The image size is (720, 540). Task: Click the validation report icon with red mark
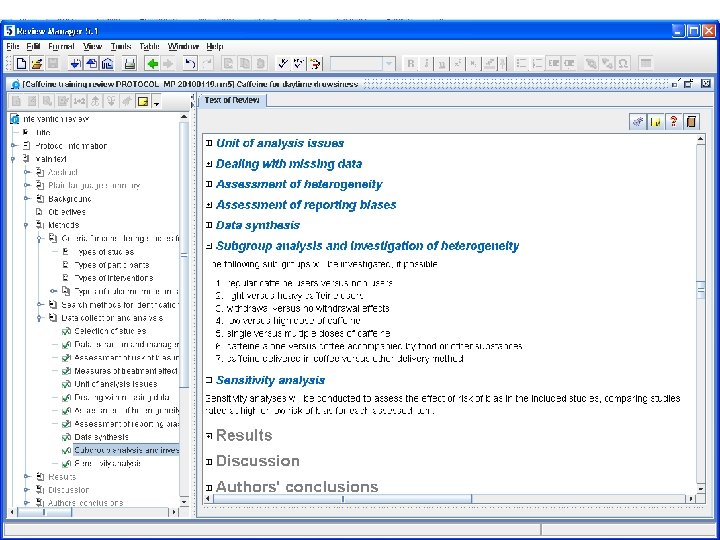click(x=315, y=63)
